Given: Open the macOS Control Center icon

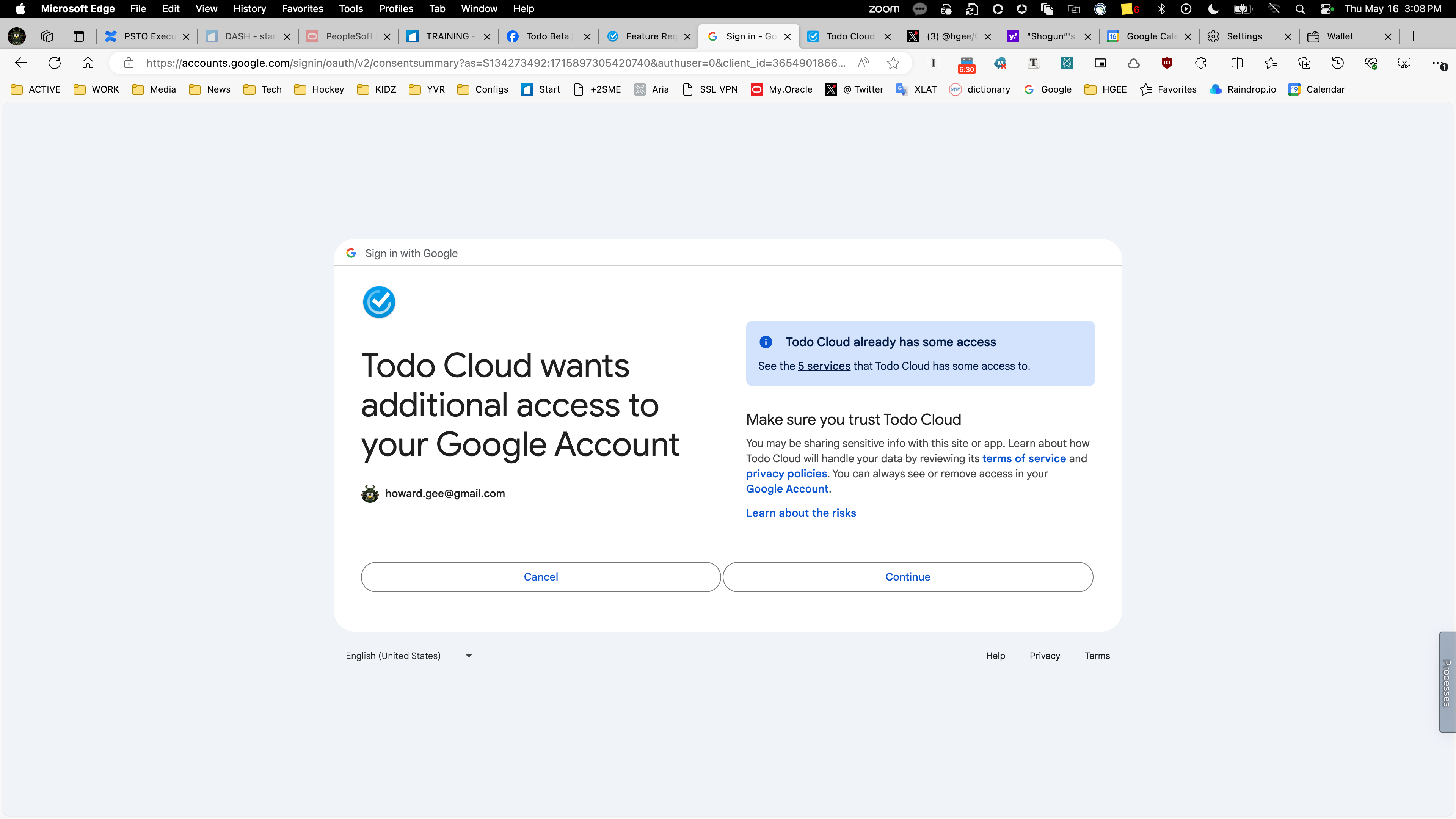Looking at the screenshot, I should point(1327,8).
